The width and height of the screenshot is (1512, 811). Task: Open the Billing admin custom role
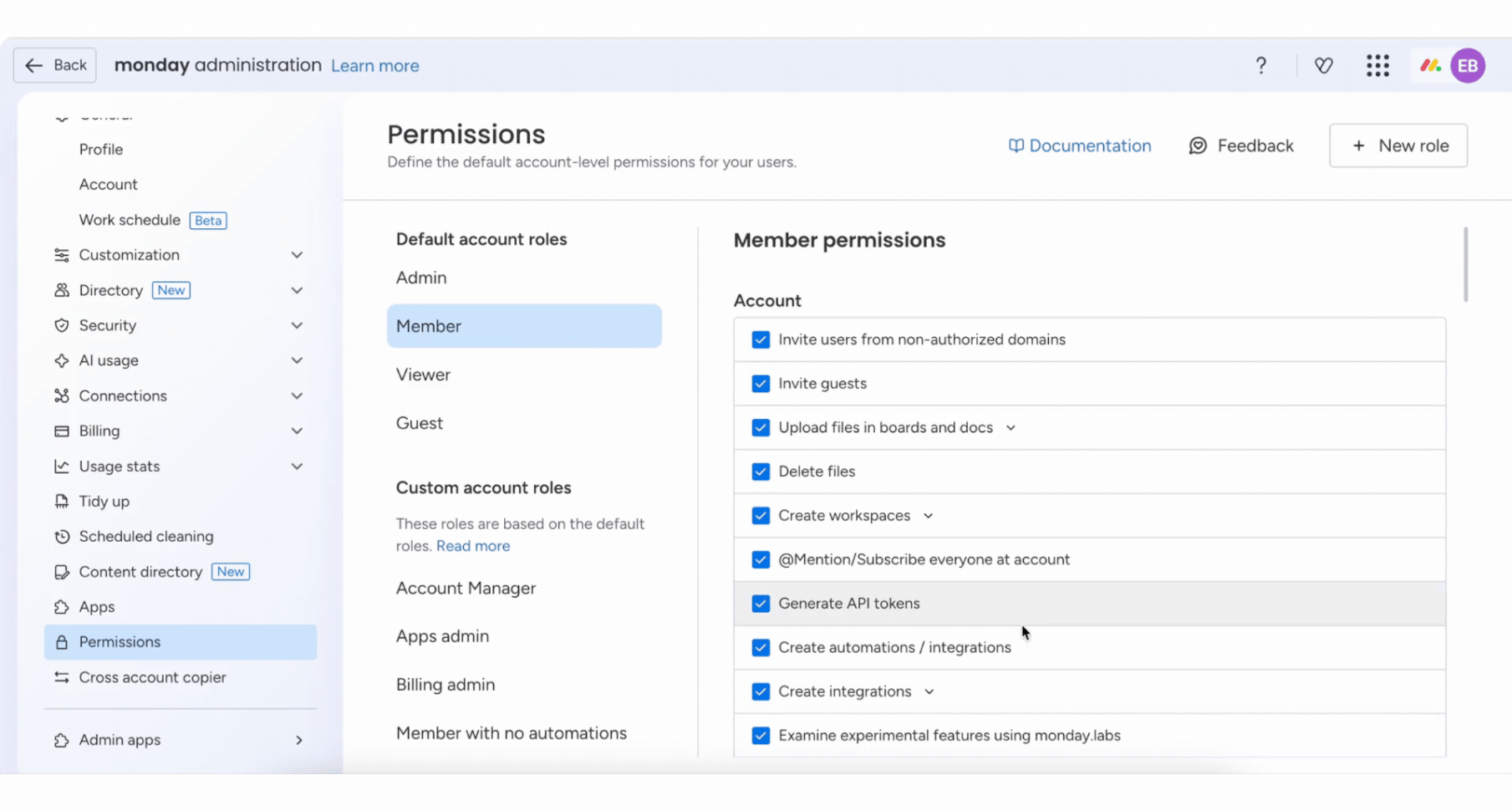(445, 685)
